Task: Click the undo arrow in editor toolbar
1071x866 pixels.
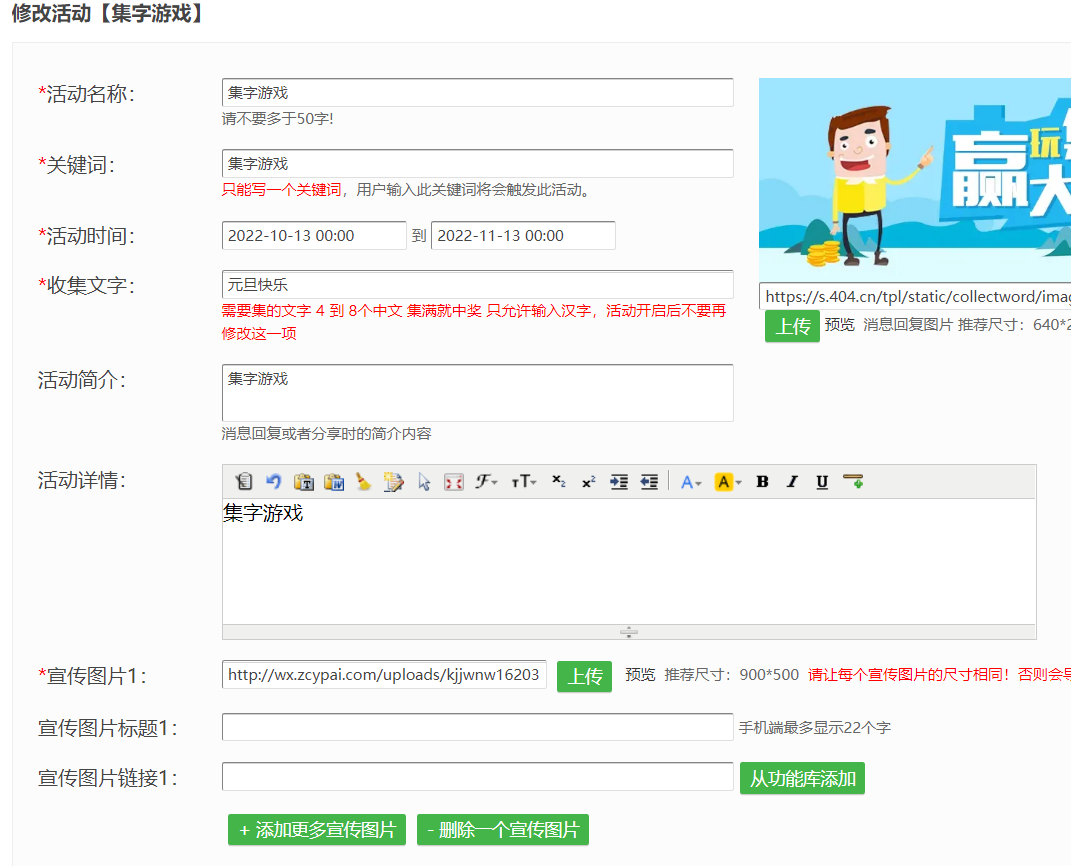Action: (273, 481)
